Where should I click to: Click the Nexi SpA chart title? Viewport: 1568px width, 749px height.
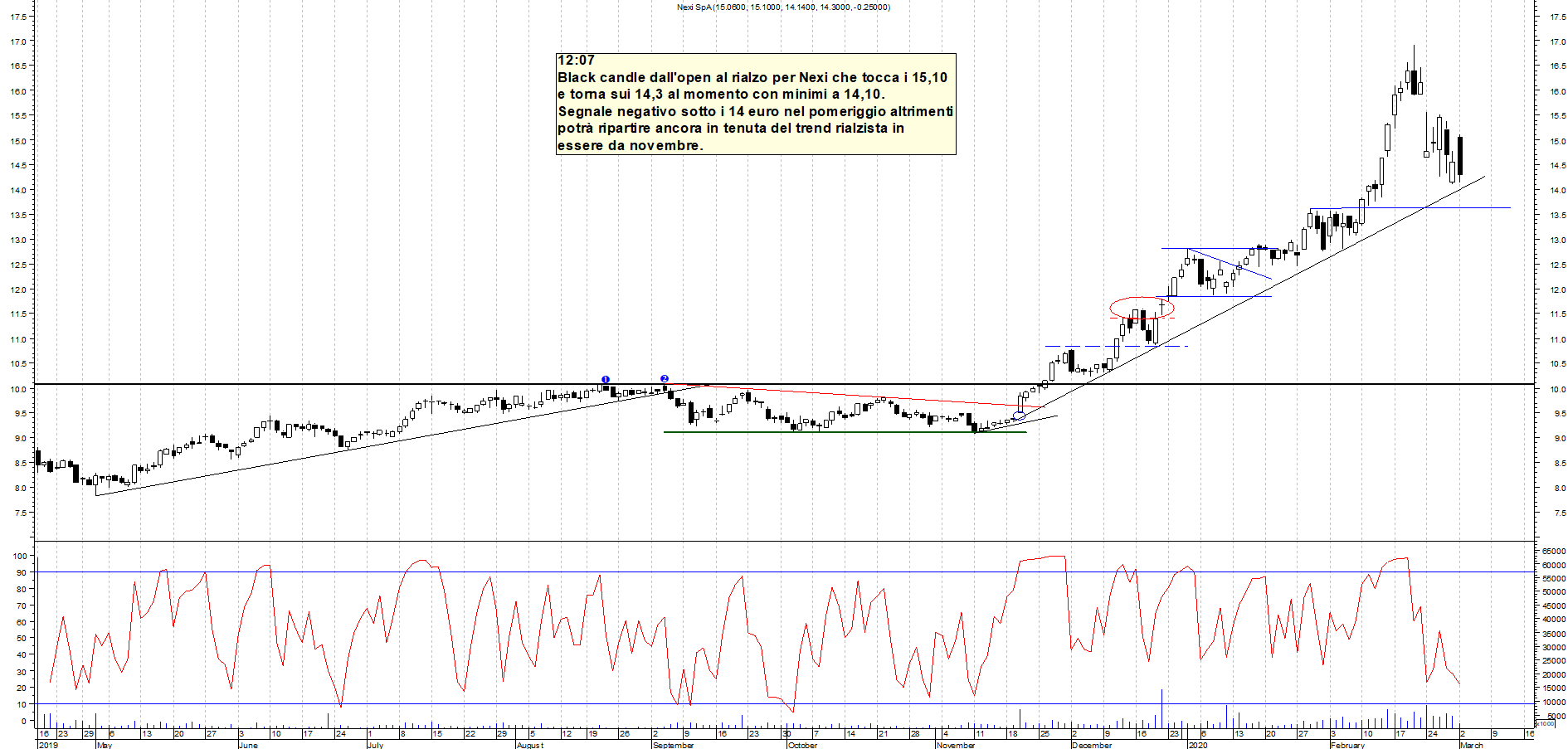(783, 7)
